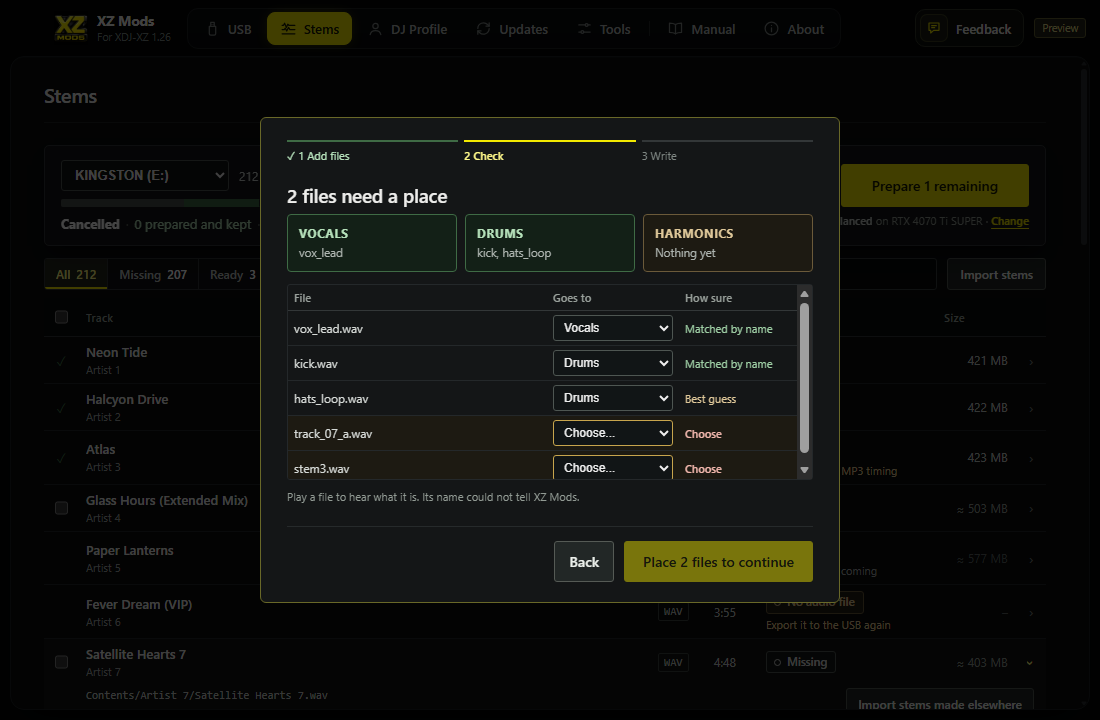The height and width of the screenshot is (720, 1100).
Task: Click the Feedback speech bubble icon
Action: point(934,28)
